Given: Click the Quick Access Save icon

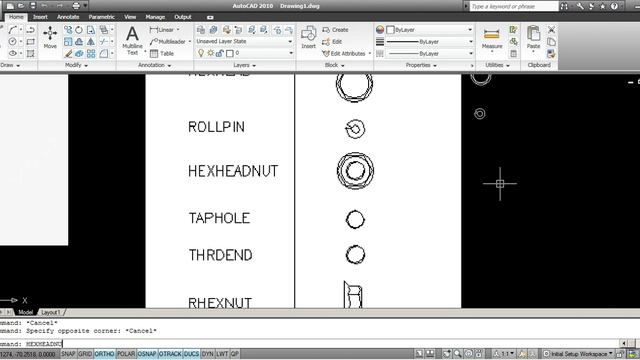Looking at the screenshot, I should [33, 6].
